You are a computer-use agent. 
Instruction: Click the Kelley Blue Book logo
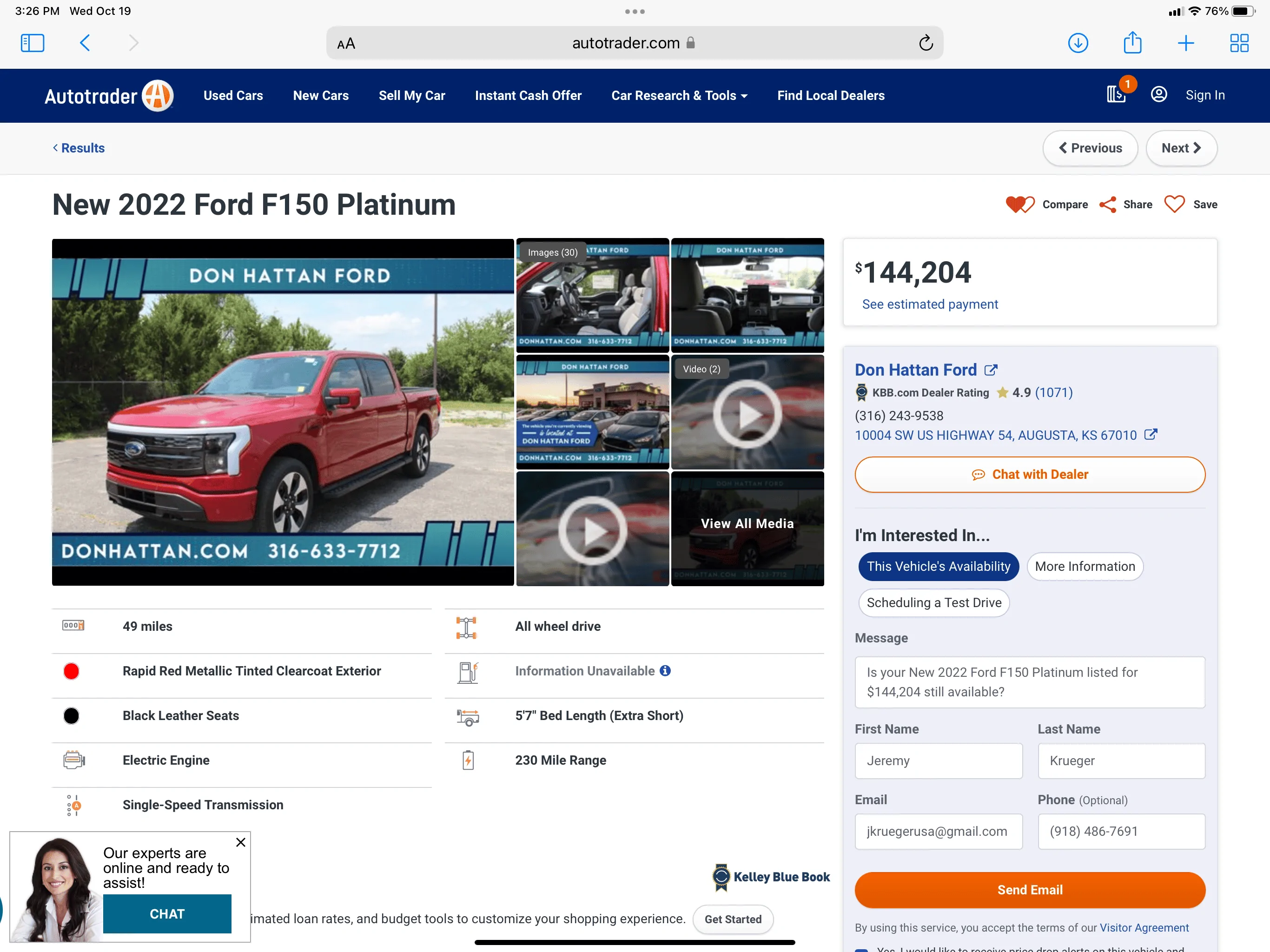point(770,877)
